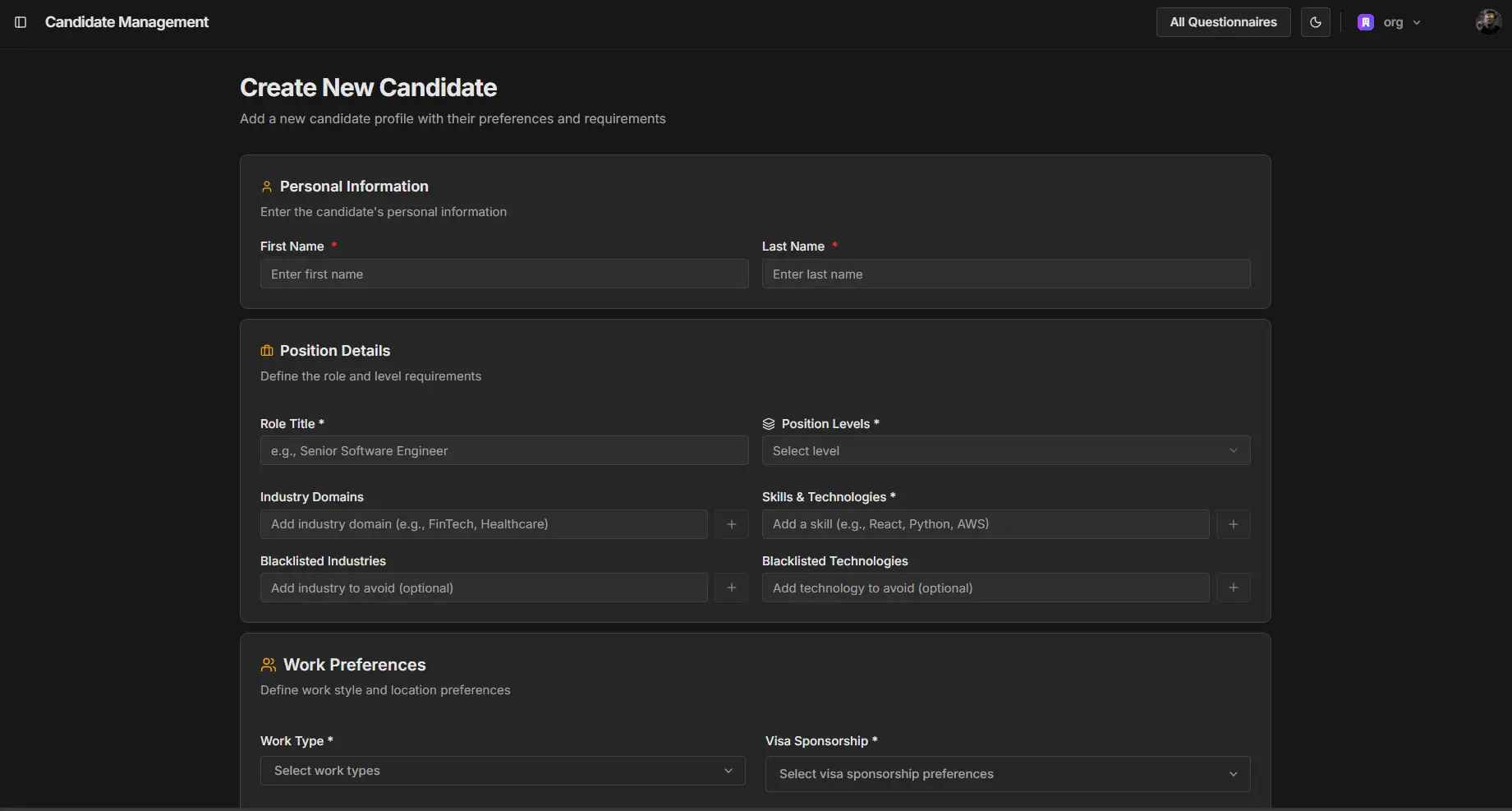This screenshot has width=1512, height=811.
Task: Switch theme with the moon icon
Action: [x=1315, y=22]
